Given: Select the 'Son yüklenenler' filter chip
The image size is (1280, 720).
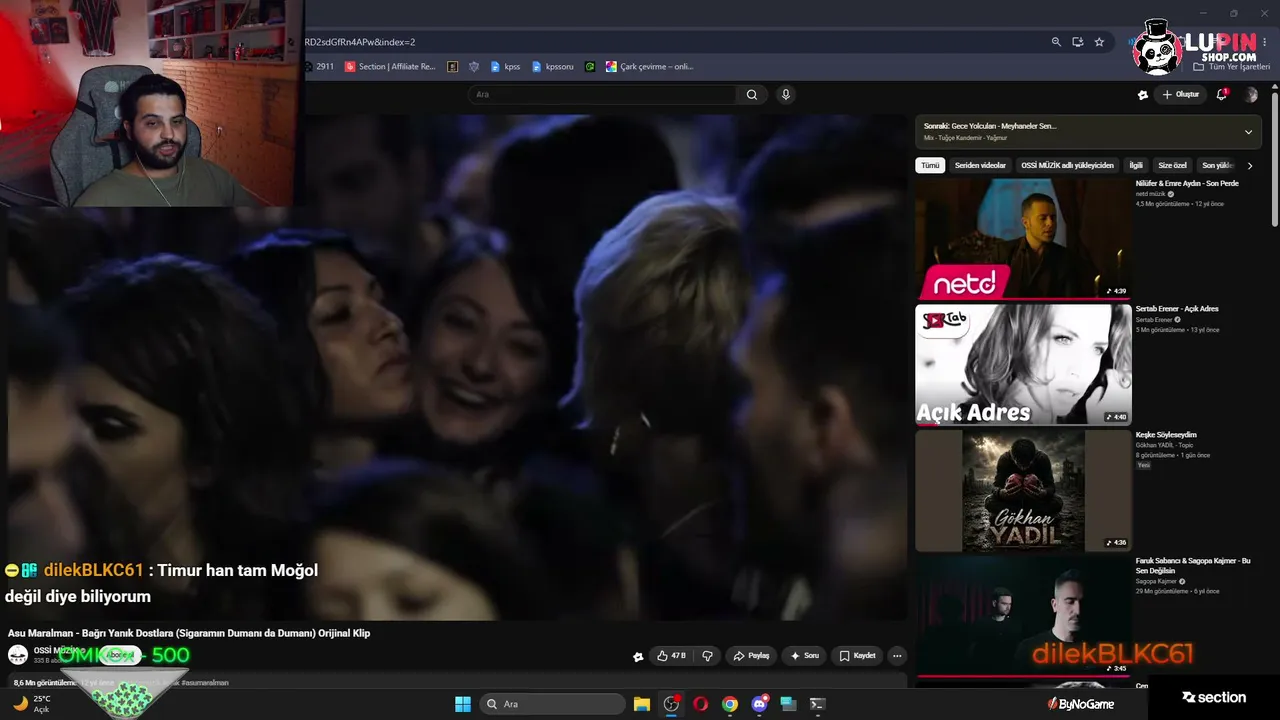Looking at the screenshot, I should pos(1218,166).
